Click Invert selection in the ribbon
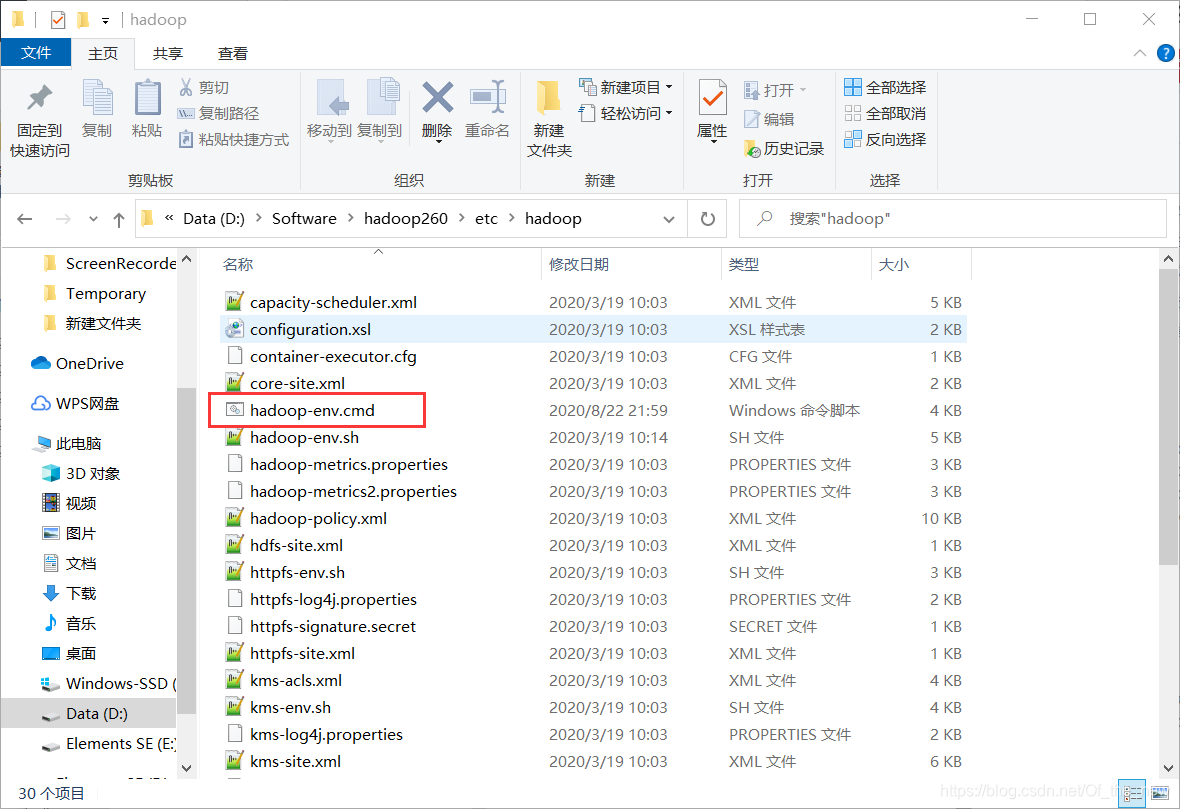The image size is (1180, 809). pyautogui.click(x=885, y=139)
